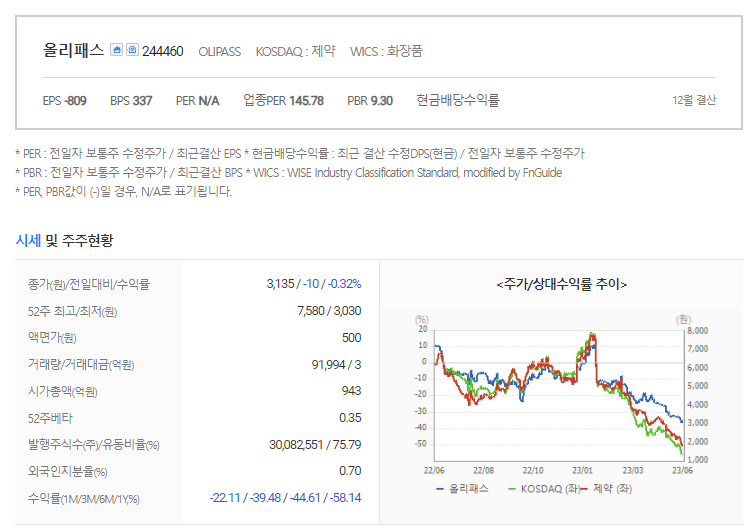Click the 현금배당수익률 label
Viewport: 748px width, 530px height.
pyautogui.click(x=458, y=100)
